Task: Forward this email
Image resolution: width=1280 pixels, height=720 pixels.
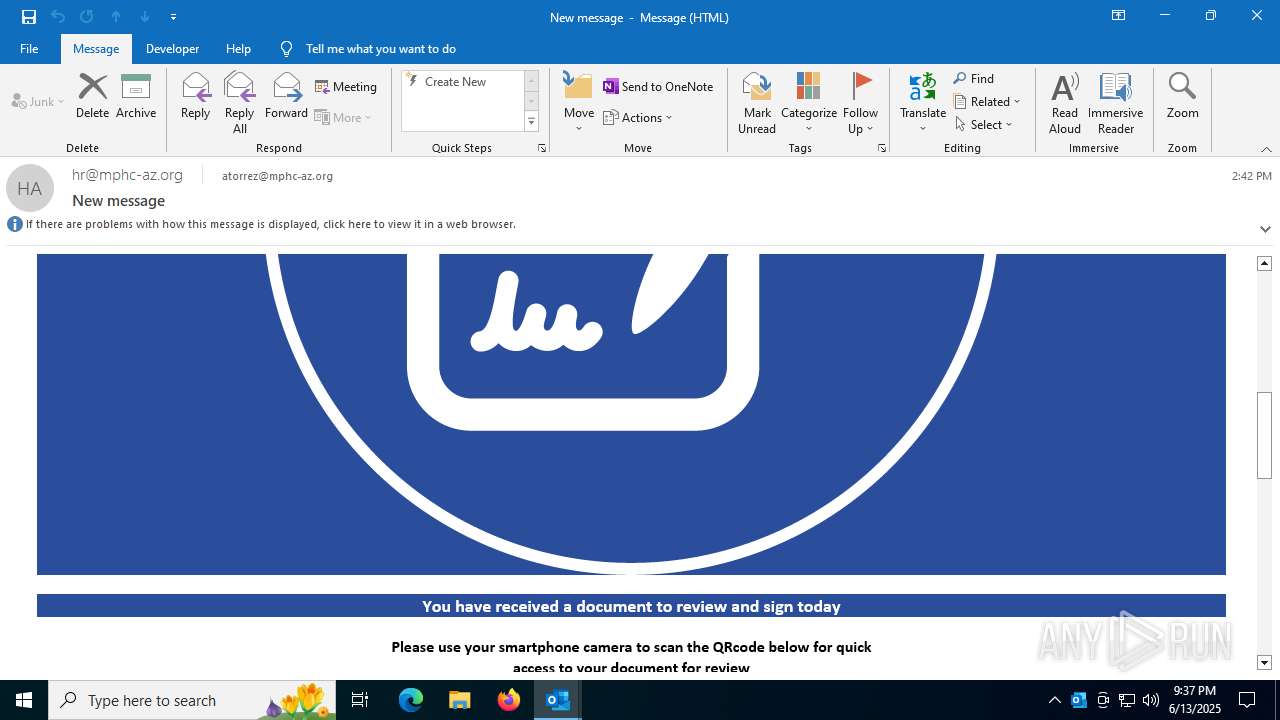Action: [286, 96]
